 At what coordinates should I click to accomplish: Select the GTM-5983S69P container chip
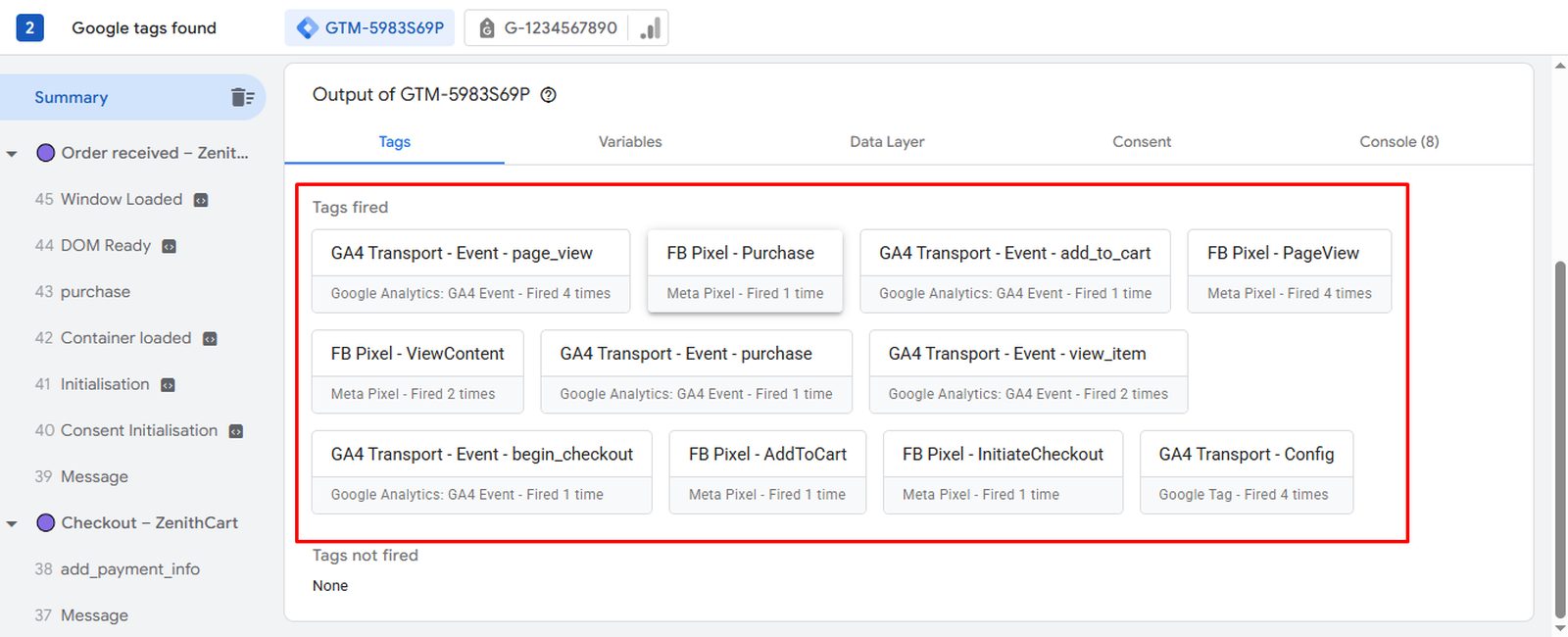370,27
